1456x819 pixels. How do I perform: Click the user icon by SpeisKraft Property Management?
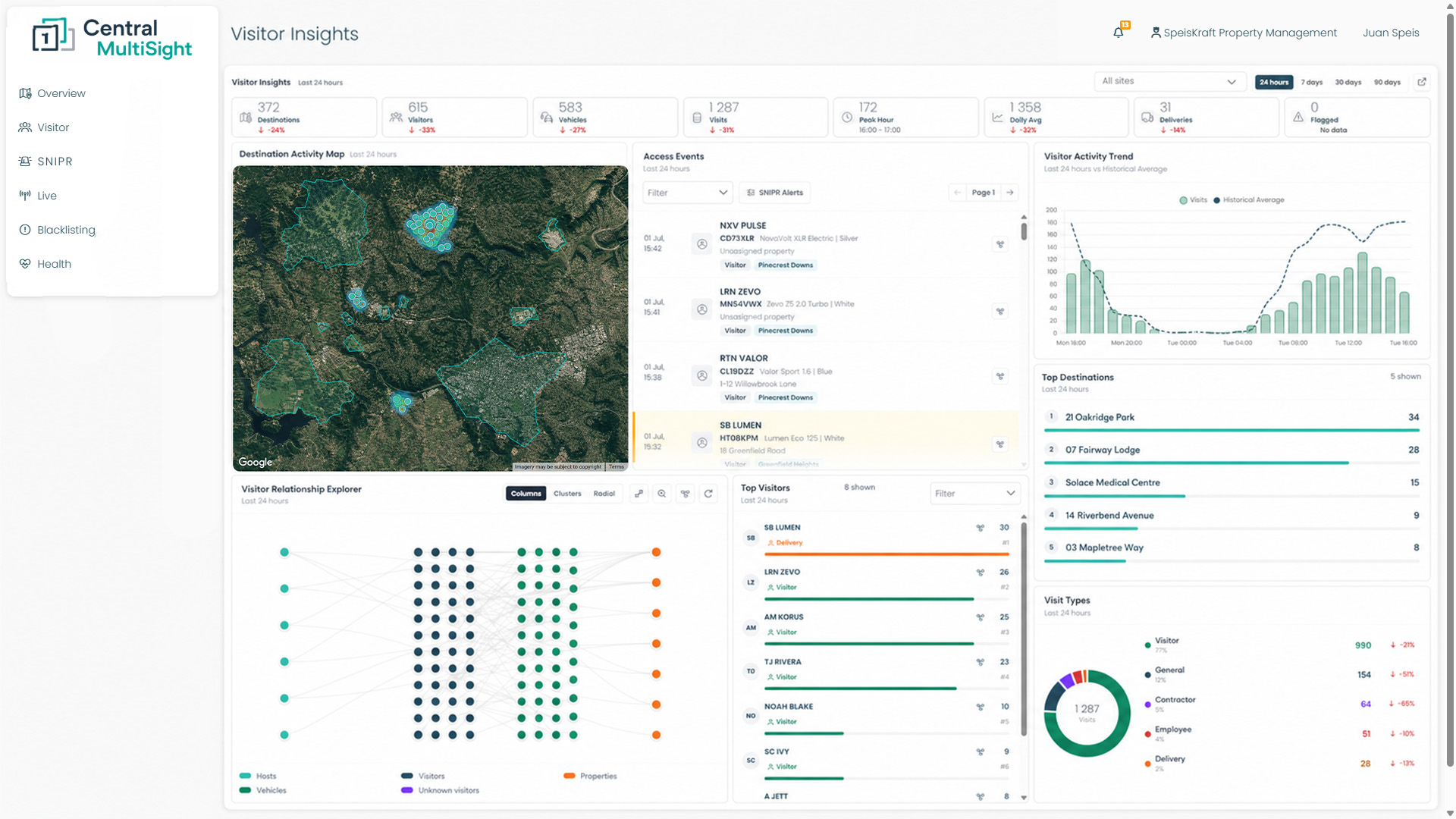(1156, 33)
